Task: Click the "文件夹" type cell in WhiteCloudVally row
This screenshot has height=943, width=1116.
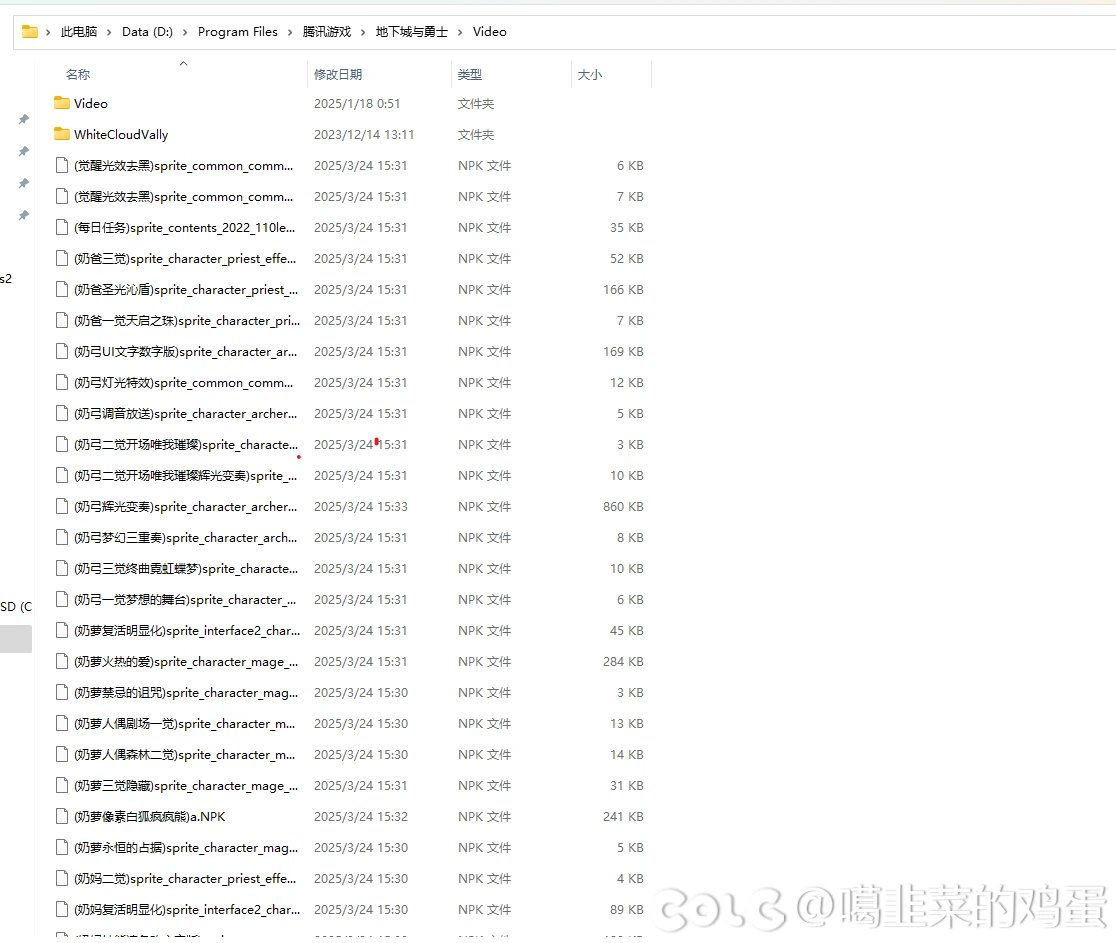Action: coord(475,135)
